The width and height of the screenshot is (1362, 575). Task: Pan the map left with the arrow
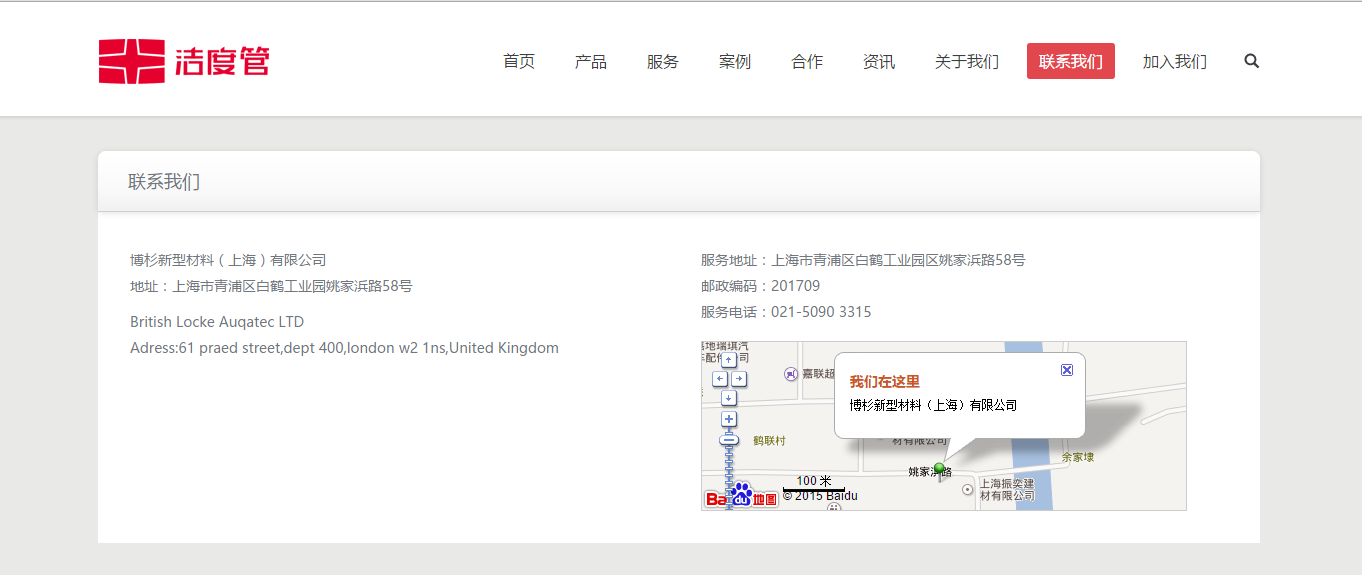click(x=719, y=379)
